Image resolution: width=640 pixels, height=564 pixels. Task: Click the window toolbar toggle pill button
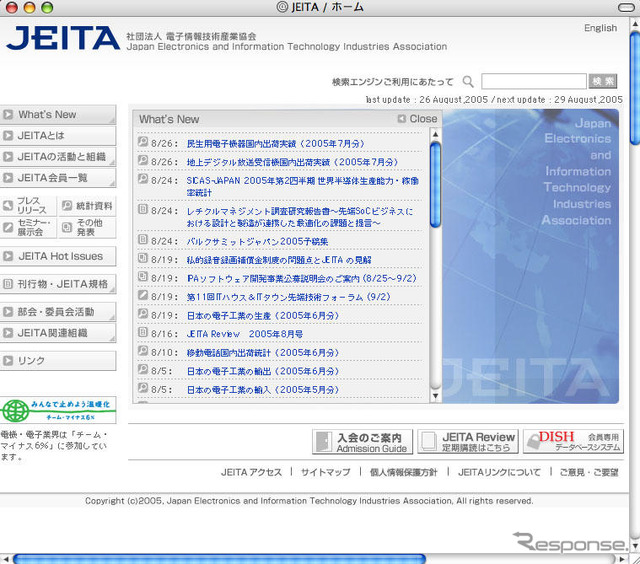(626, 7)
